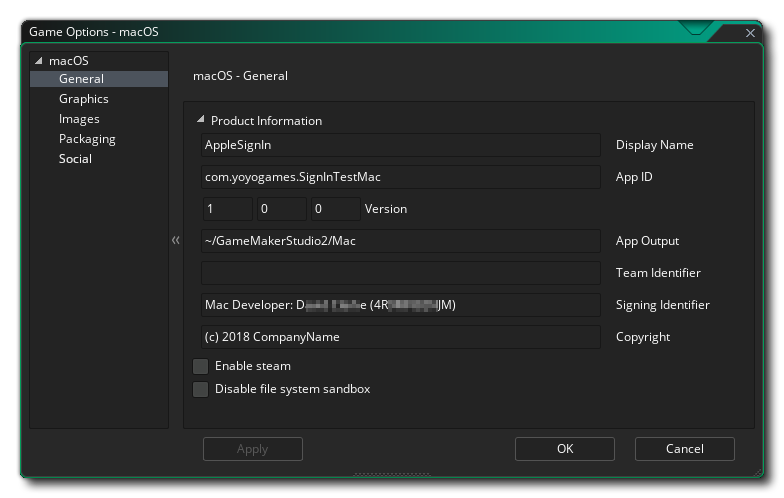Collapse the macOS tree node
The image size is (784, 498).
point(39,61)
